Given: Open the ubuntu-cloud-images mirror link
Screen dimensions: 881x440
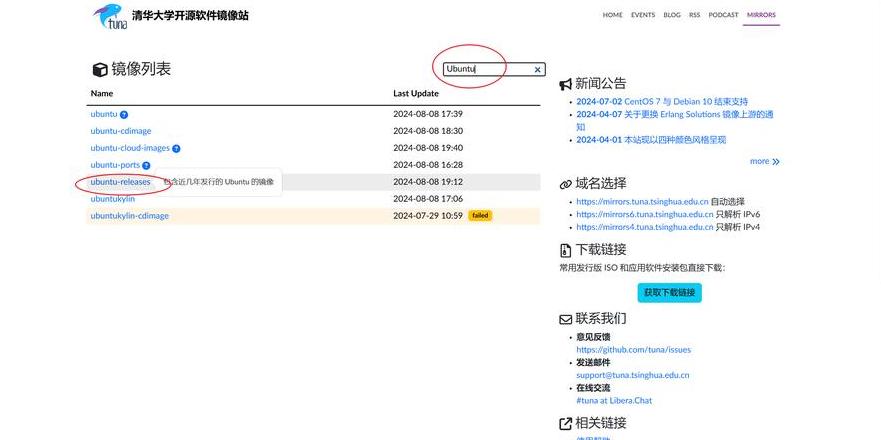Looking at the screenshot, I should 130,148.
